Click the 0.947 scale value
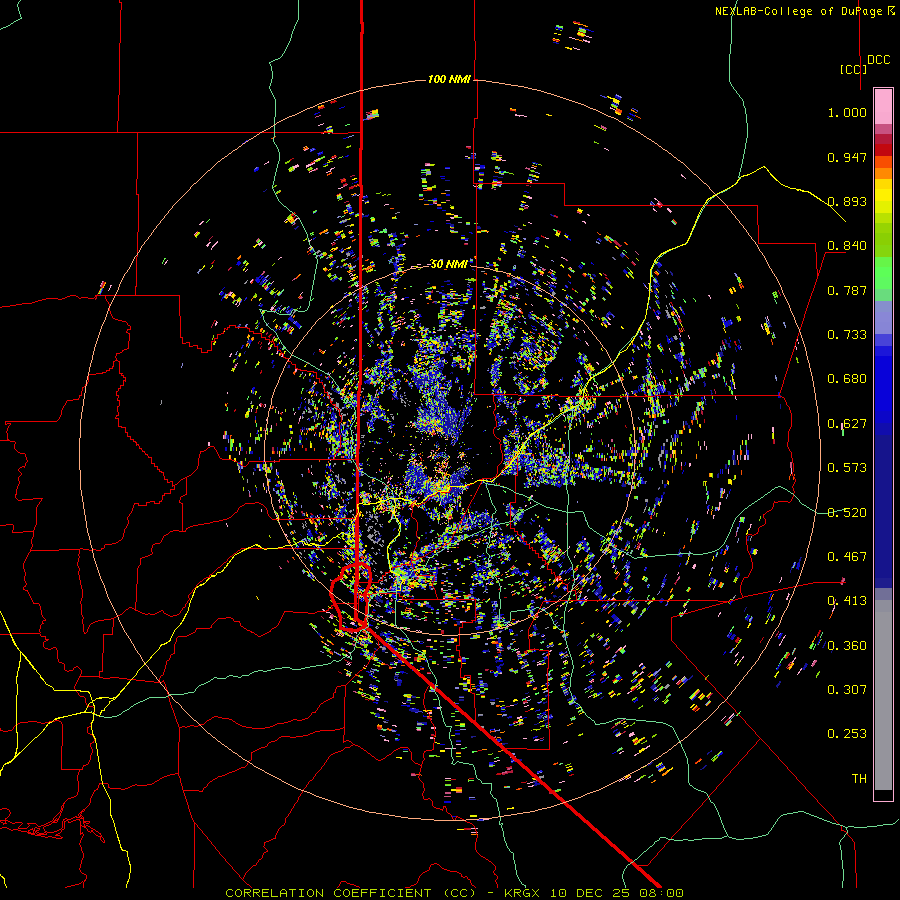The width and height of the screenshot is (900, 900). 847,157
